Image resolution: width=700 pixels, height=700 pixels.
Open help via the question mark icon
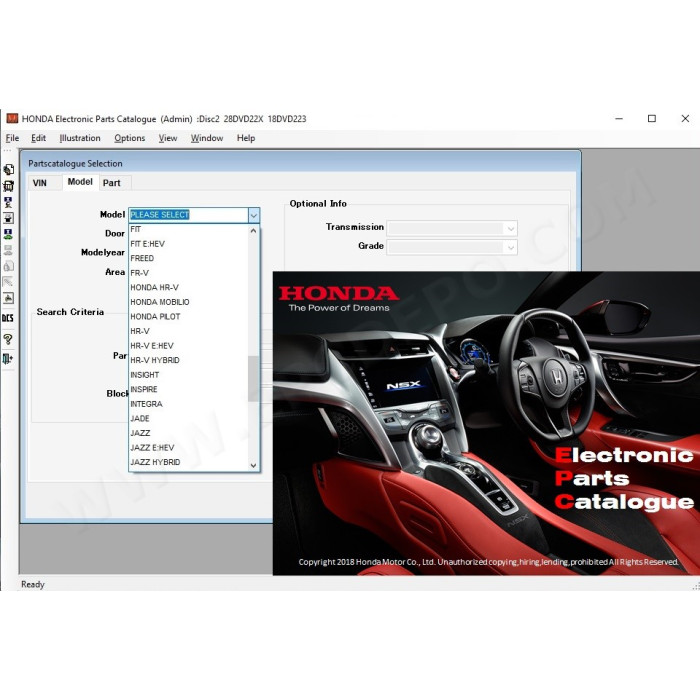8,339
